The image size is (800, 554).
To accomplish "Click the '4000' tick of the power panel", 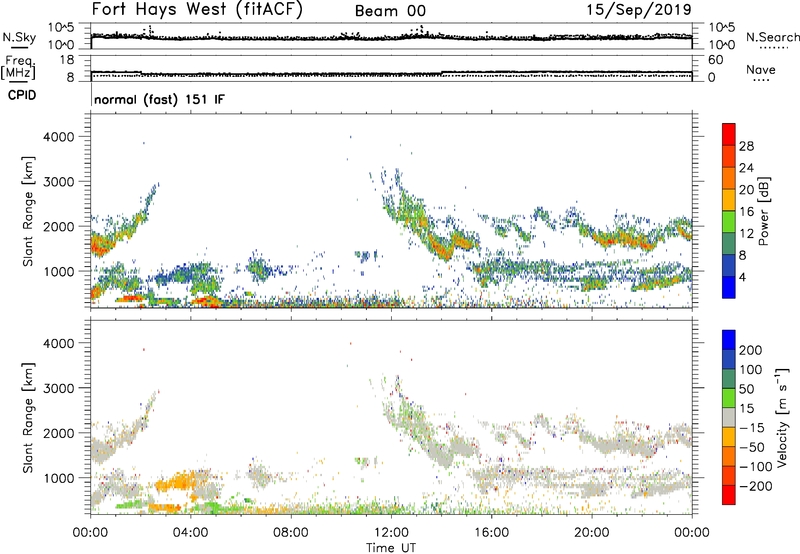I will [x=59, y=137].
